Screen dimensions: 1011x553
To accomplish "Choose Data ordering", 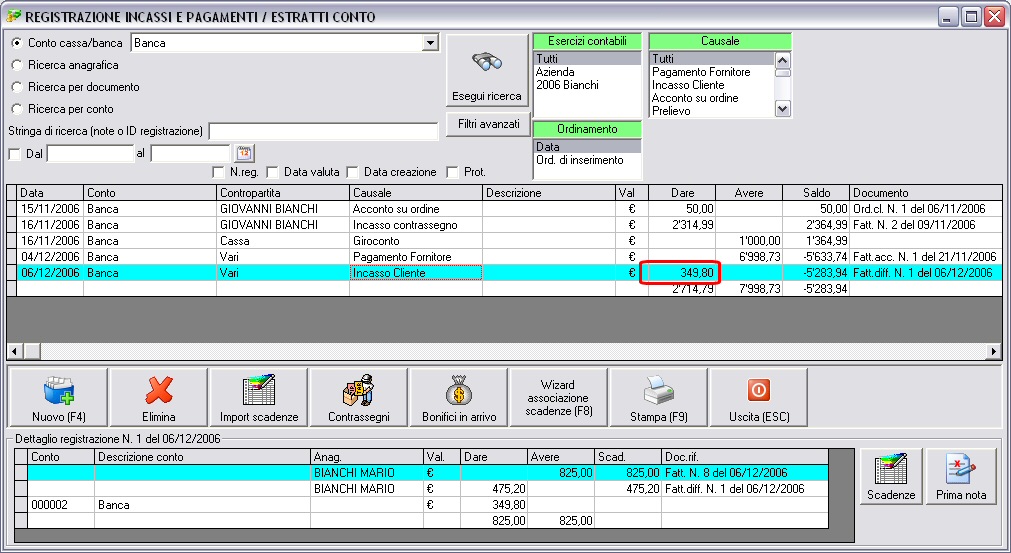I will click(587, 147).
